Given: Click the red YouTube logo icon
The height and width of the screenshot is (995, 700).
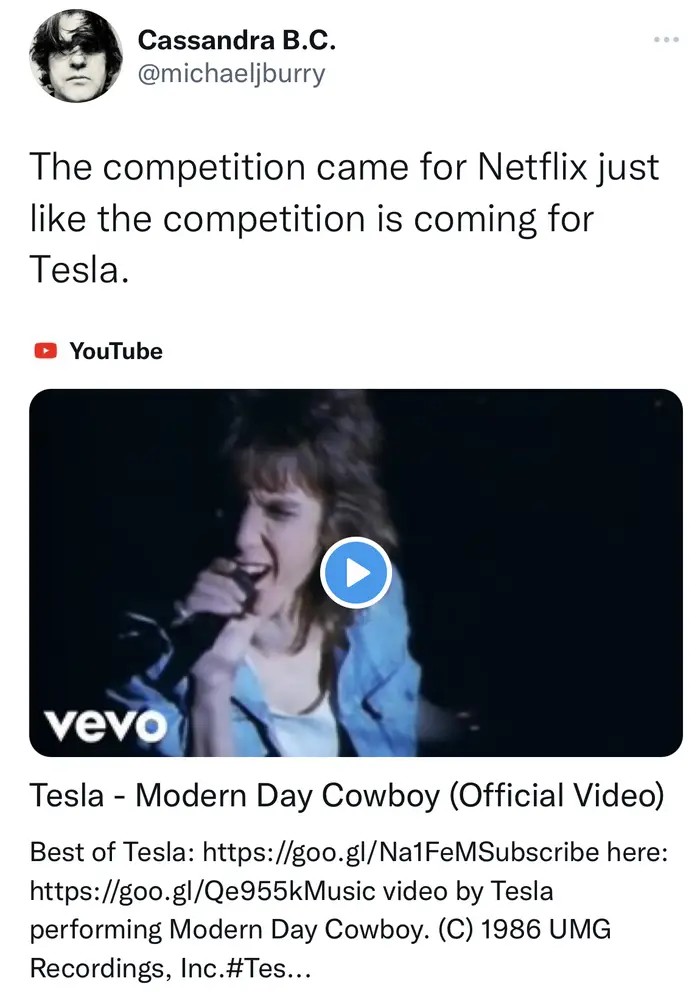Looking at the screenshot, I should coord(45,351).
